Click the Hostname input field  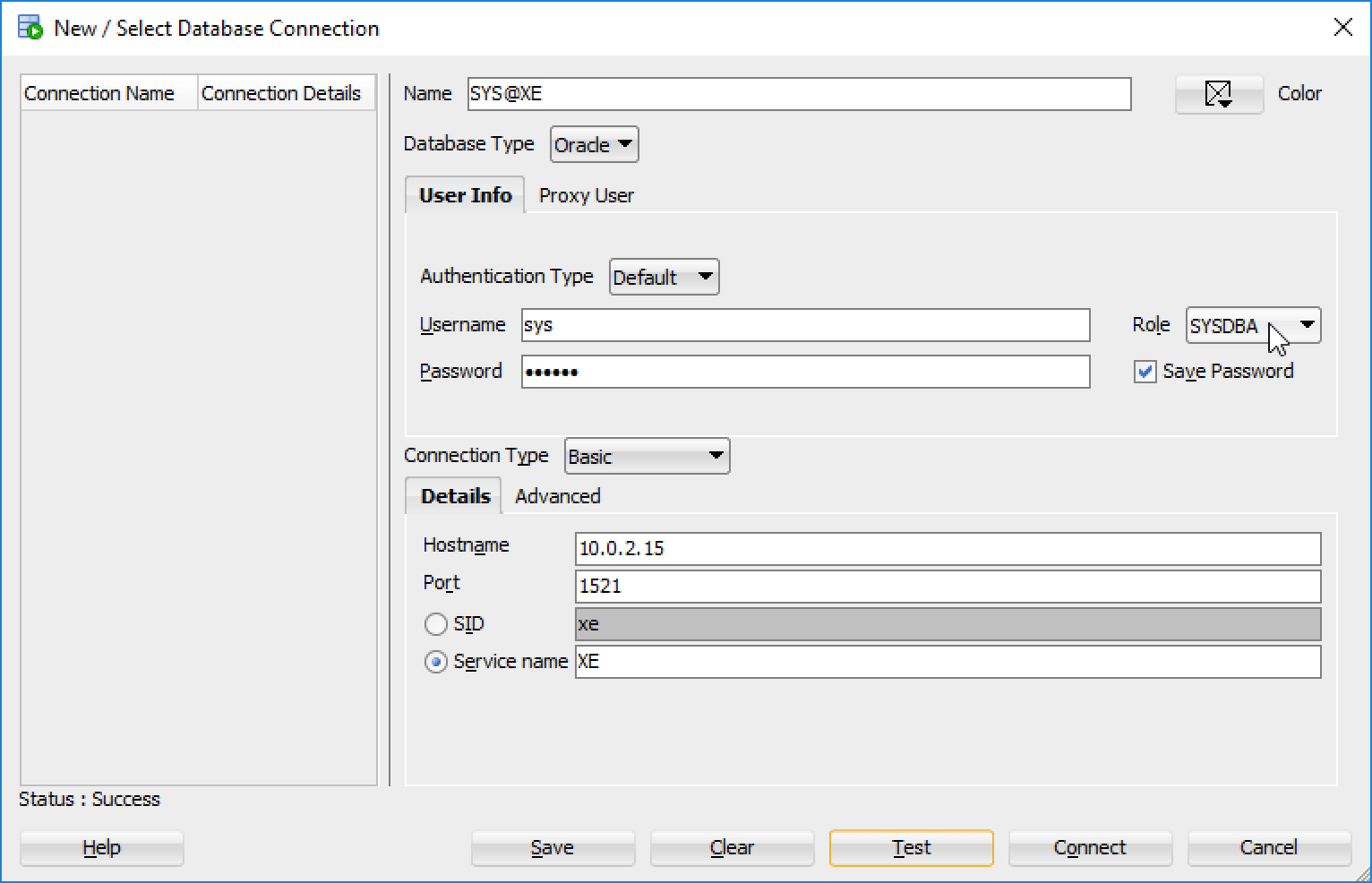(948, 548)
